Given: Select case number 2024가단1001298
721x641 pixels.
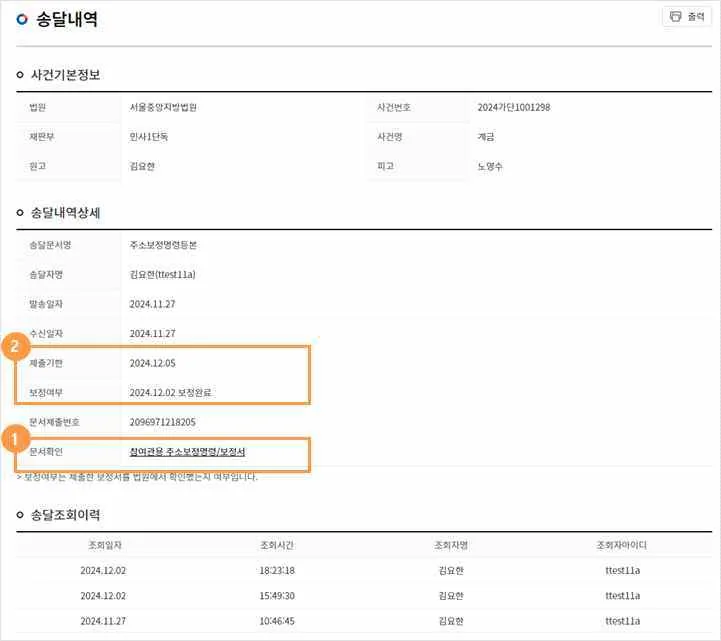Looking at the screenshot, I should 514,107.
